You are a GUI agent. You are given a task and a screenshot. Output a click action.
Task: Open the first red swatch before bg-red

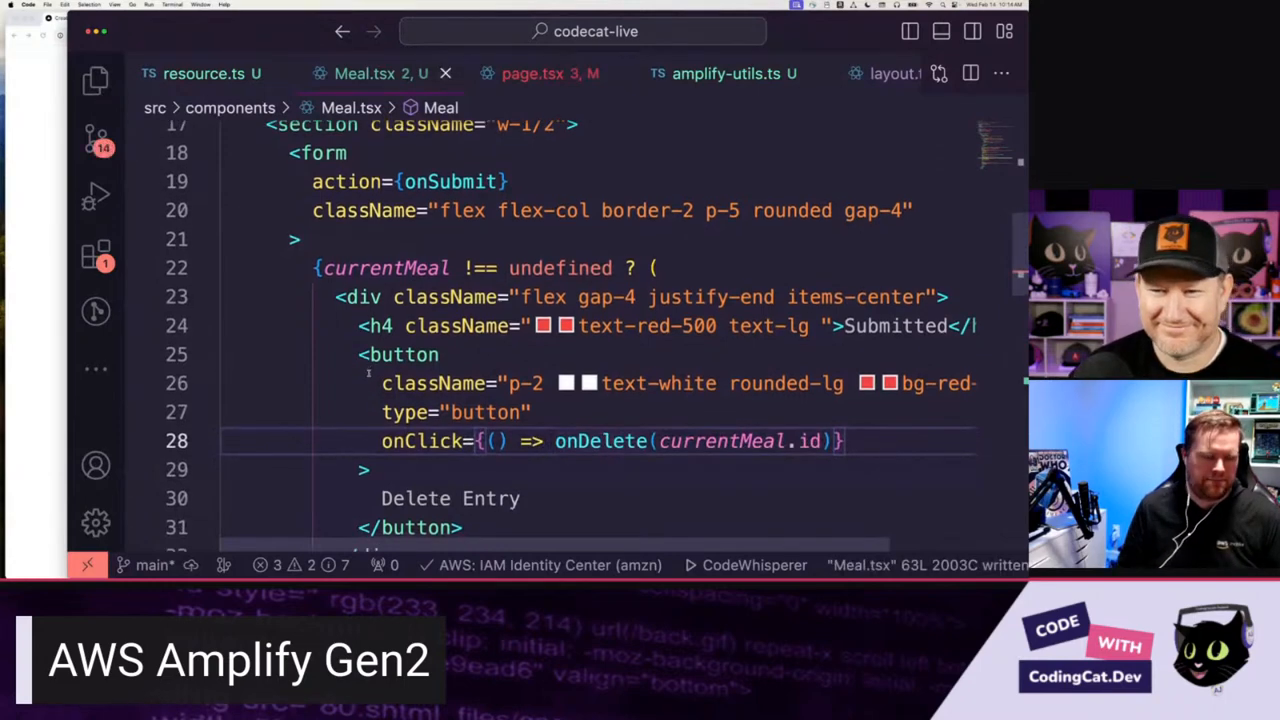(x=867, y=383)
